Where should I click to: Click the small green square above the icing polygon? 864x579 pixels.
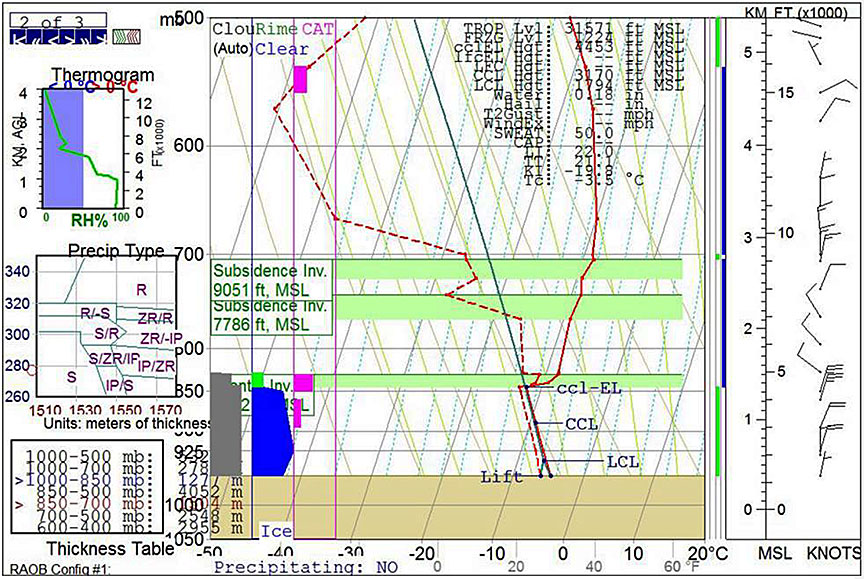(x=258, y=380)
